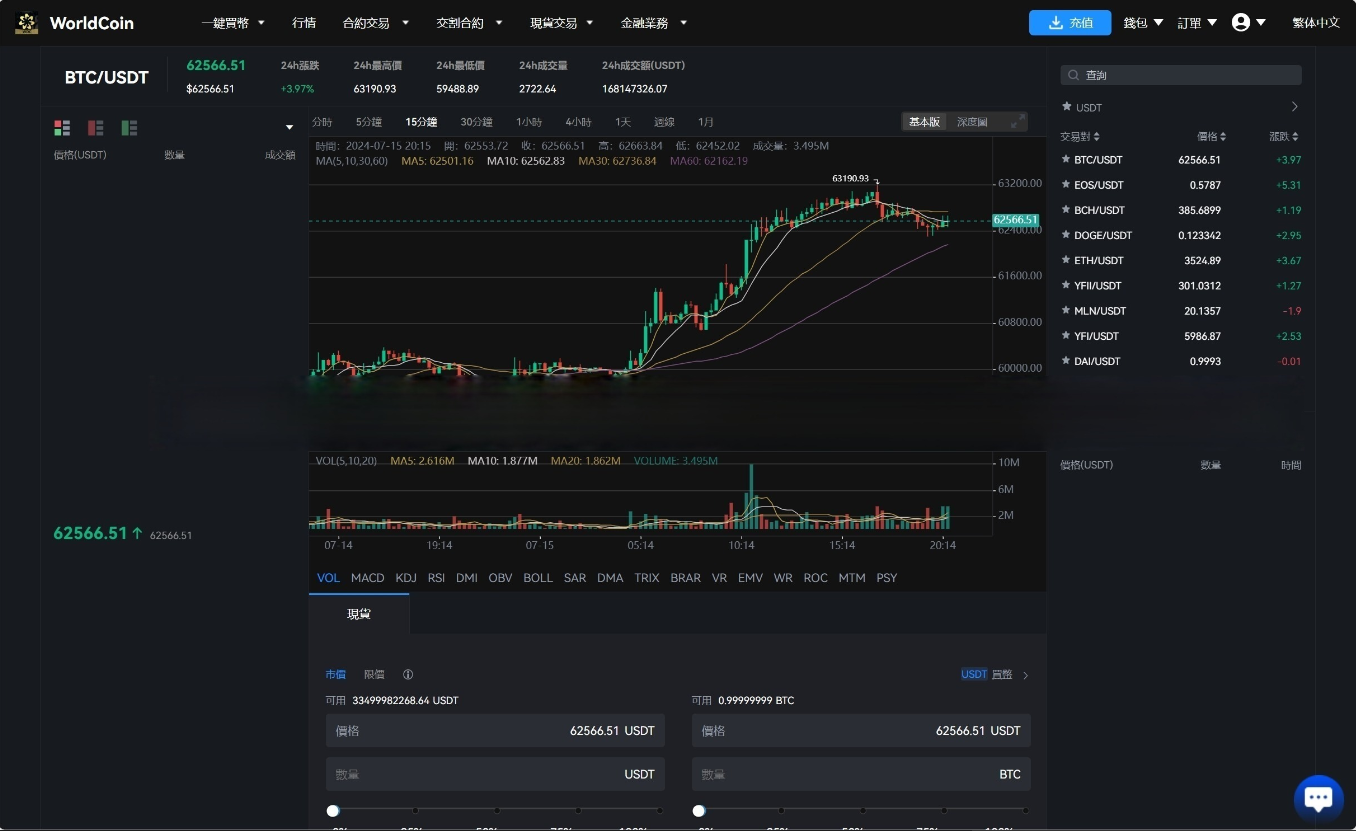1356x831 pixels.
Task: Open the market info tooltip icon
Action: 408,674
